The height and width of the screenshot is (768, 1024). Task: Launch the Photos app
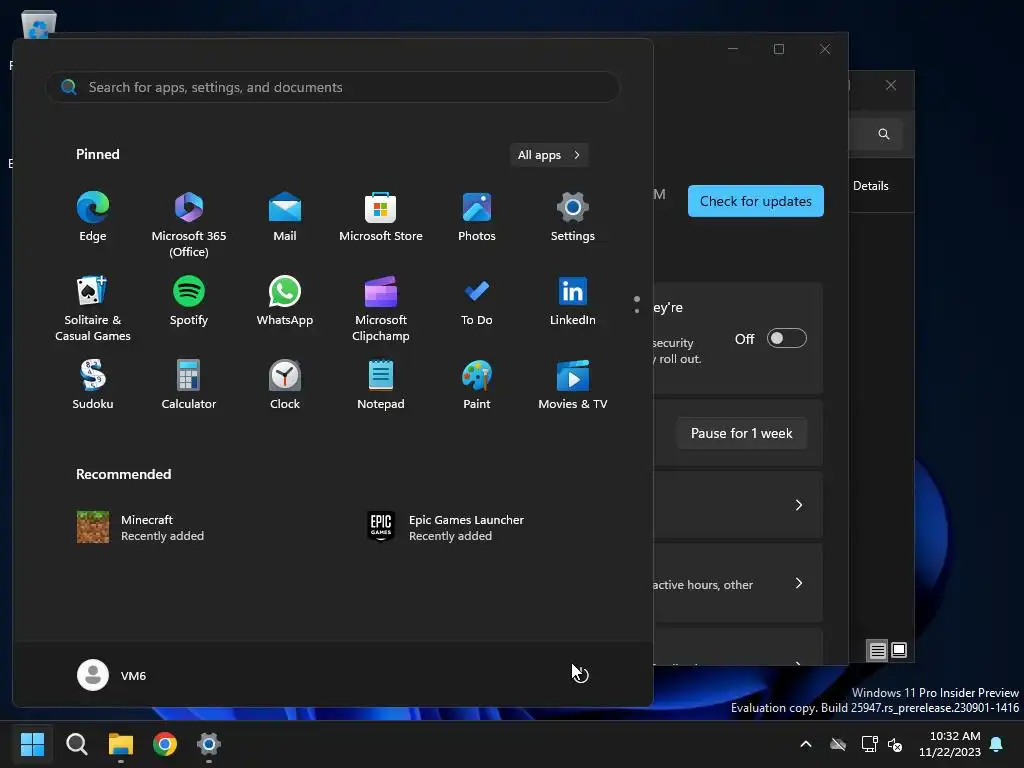[x=477, y=217]
